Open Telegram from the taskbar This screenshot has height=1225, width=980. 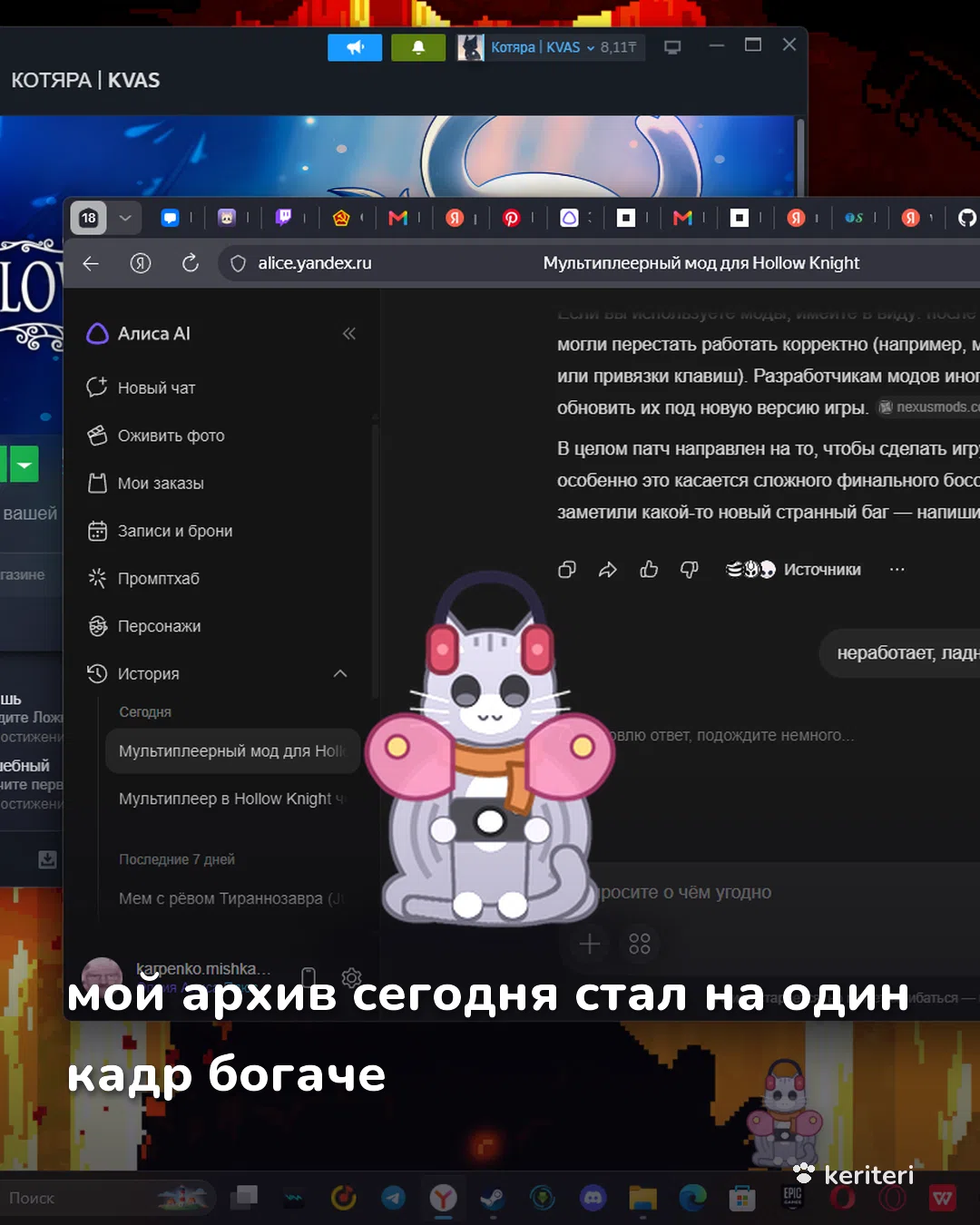click(393, 1198)
